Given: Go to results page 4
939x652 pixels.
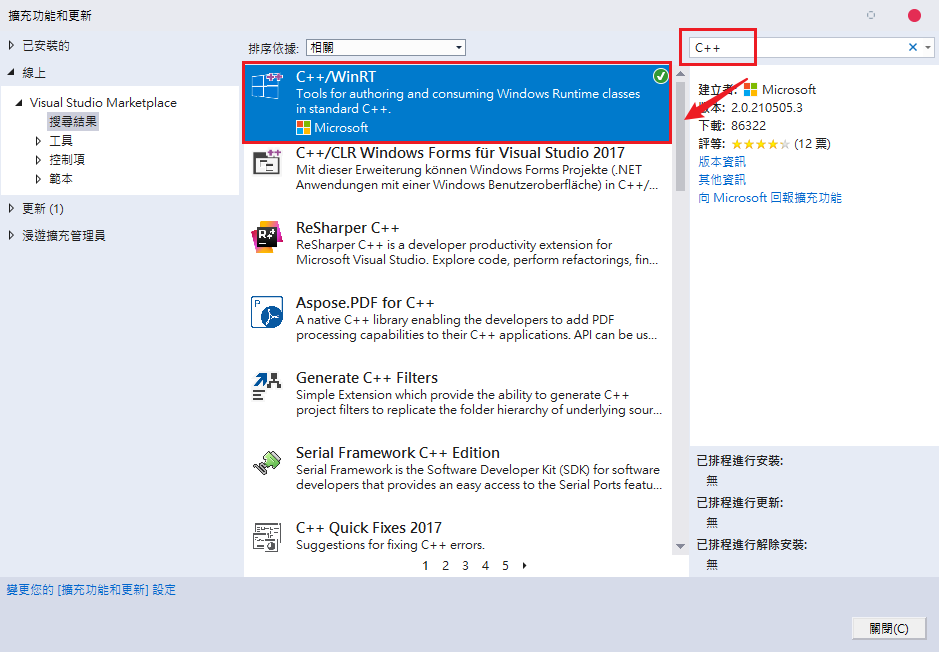Looking at the screenshot, I should pos(486,566).
